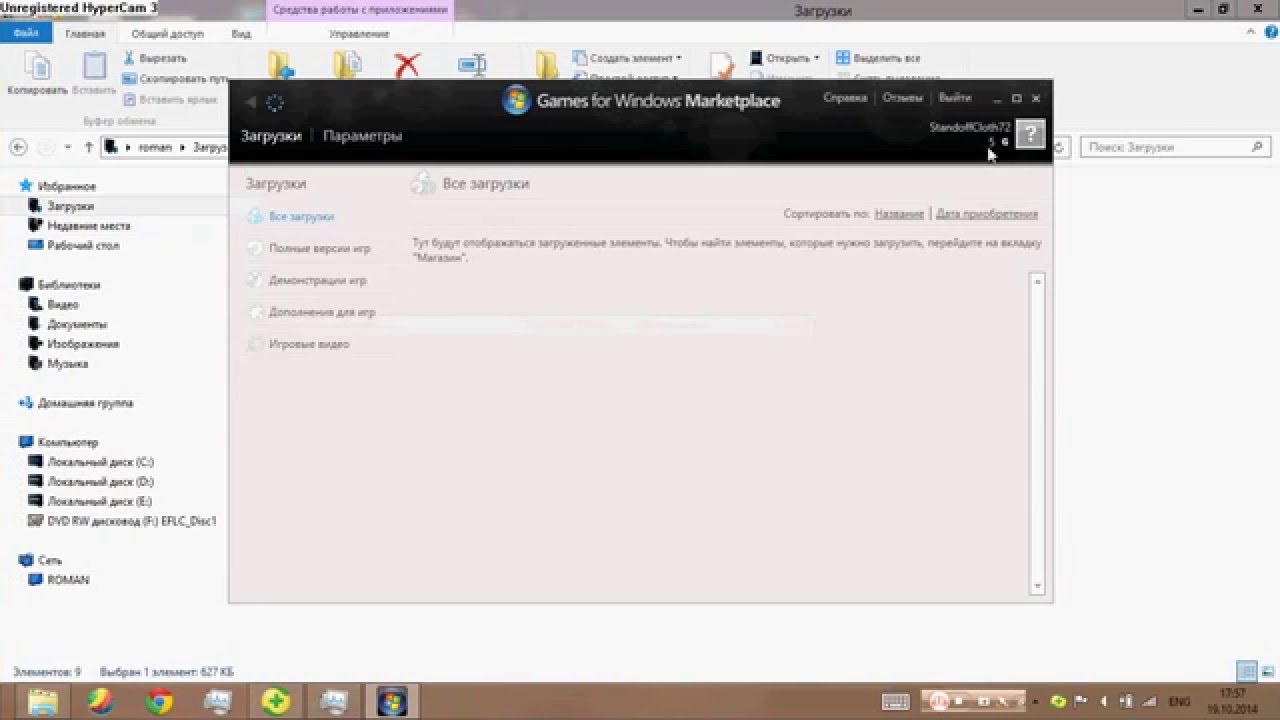Click the Справка link in Marketplace header
The image size is (1280, 720).
tap(845, 98)
